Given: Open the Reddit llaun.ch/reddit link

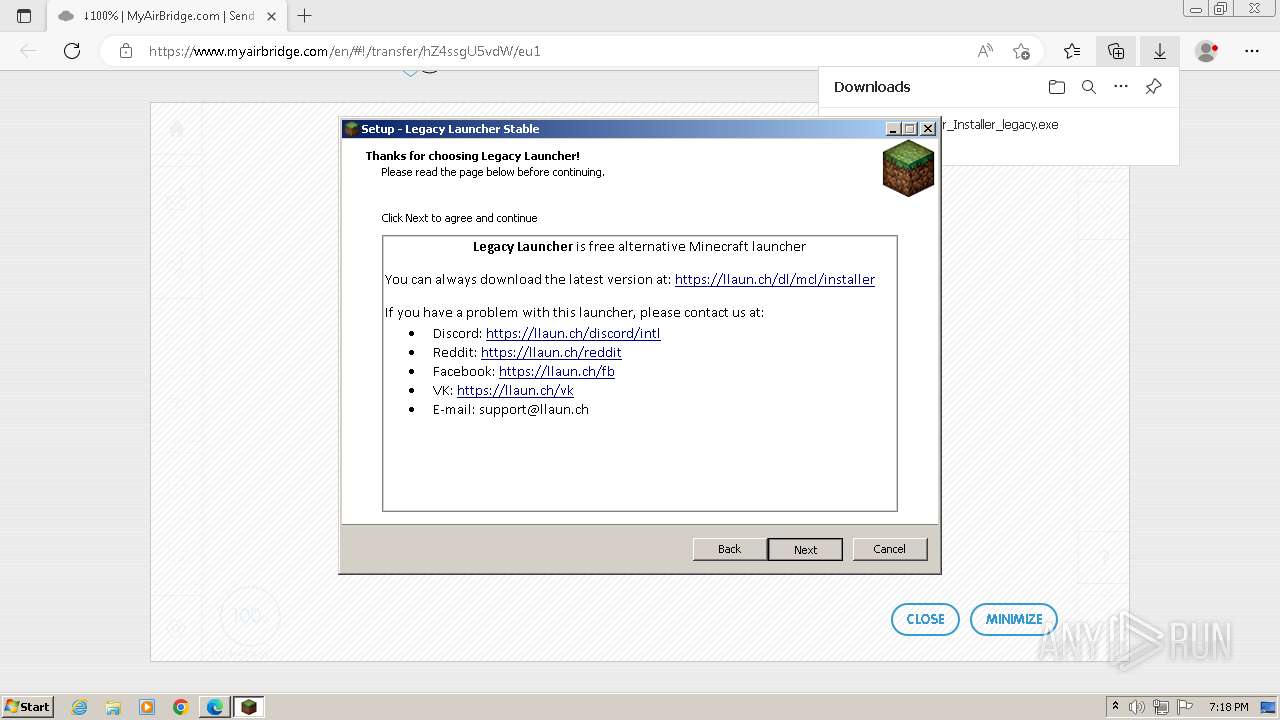Looking at the screenshot, I should (x=551, y=352).
